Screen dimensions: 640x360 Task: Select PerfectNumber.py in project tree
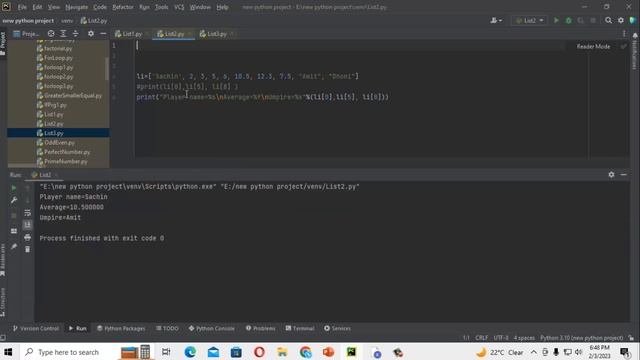67,152
